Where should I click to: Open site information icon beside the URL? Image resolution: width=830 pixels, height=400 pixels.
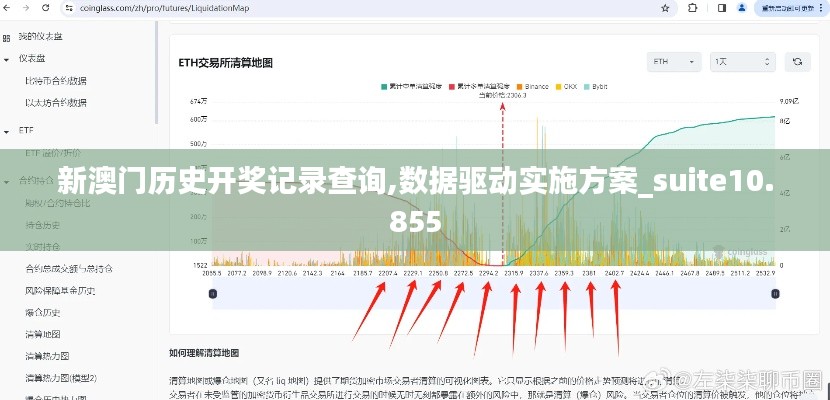coord(68,8)
